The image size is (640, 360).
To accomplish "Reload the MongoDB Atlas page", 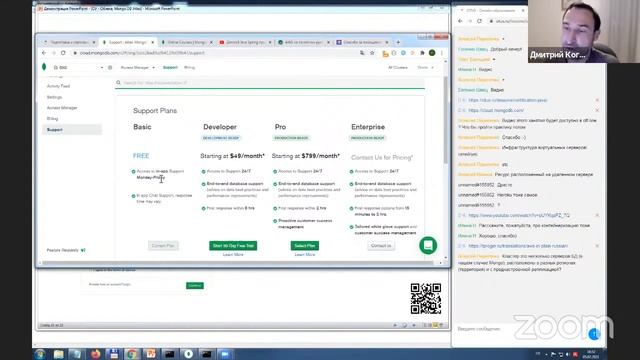I will (x=63, y=53).
